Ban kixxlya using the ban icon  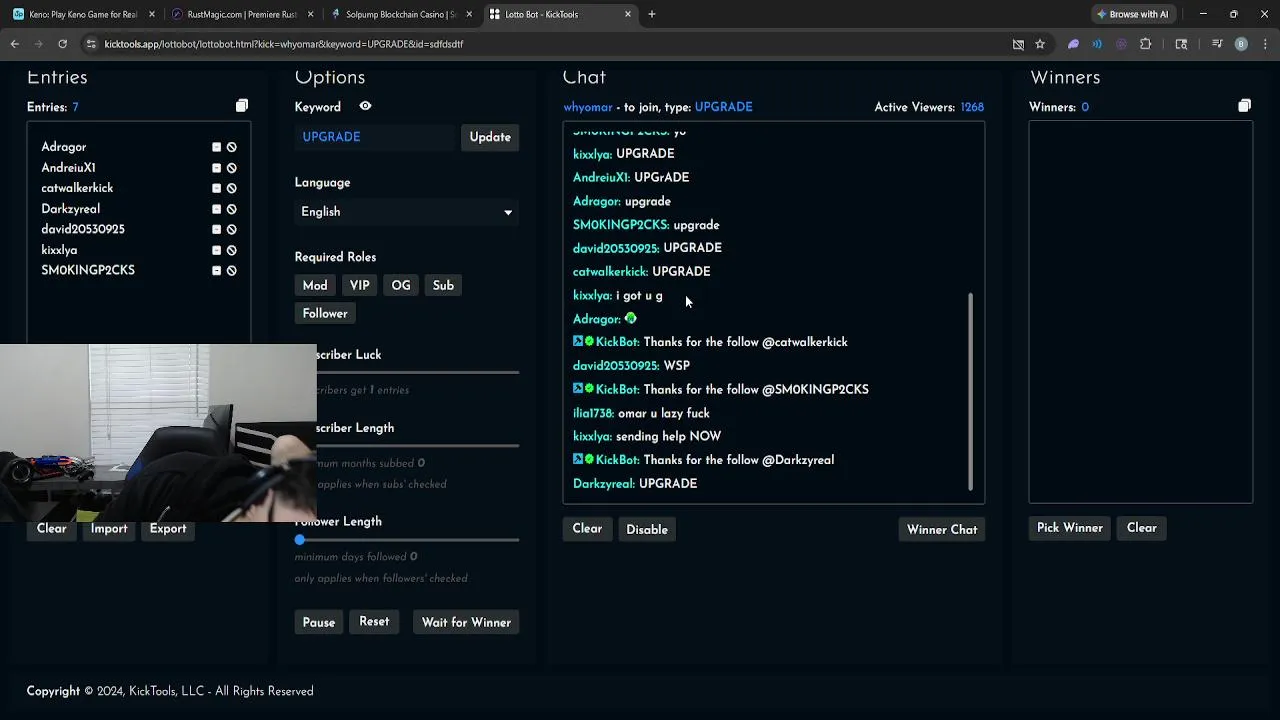pyautogui.click(x=231, y=250)
